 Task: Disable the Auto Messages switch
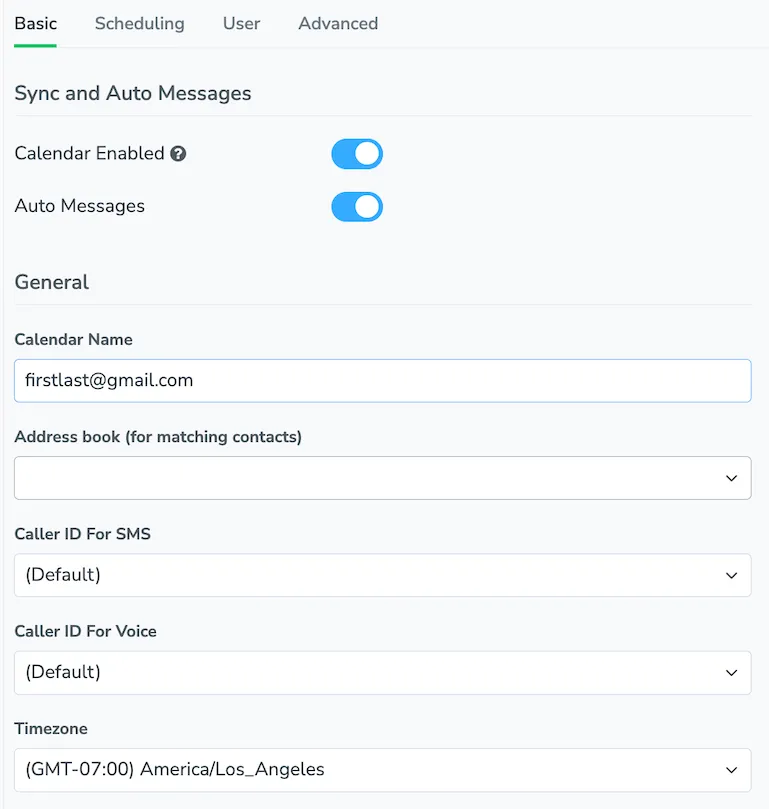[x=357, y=207]
